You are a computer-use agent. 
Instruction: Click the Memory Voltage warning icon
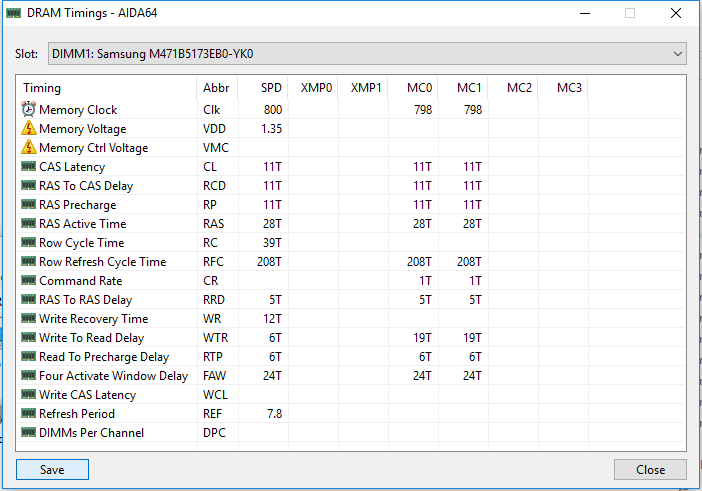coord(28,129)
